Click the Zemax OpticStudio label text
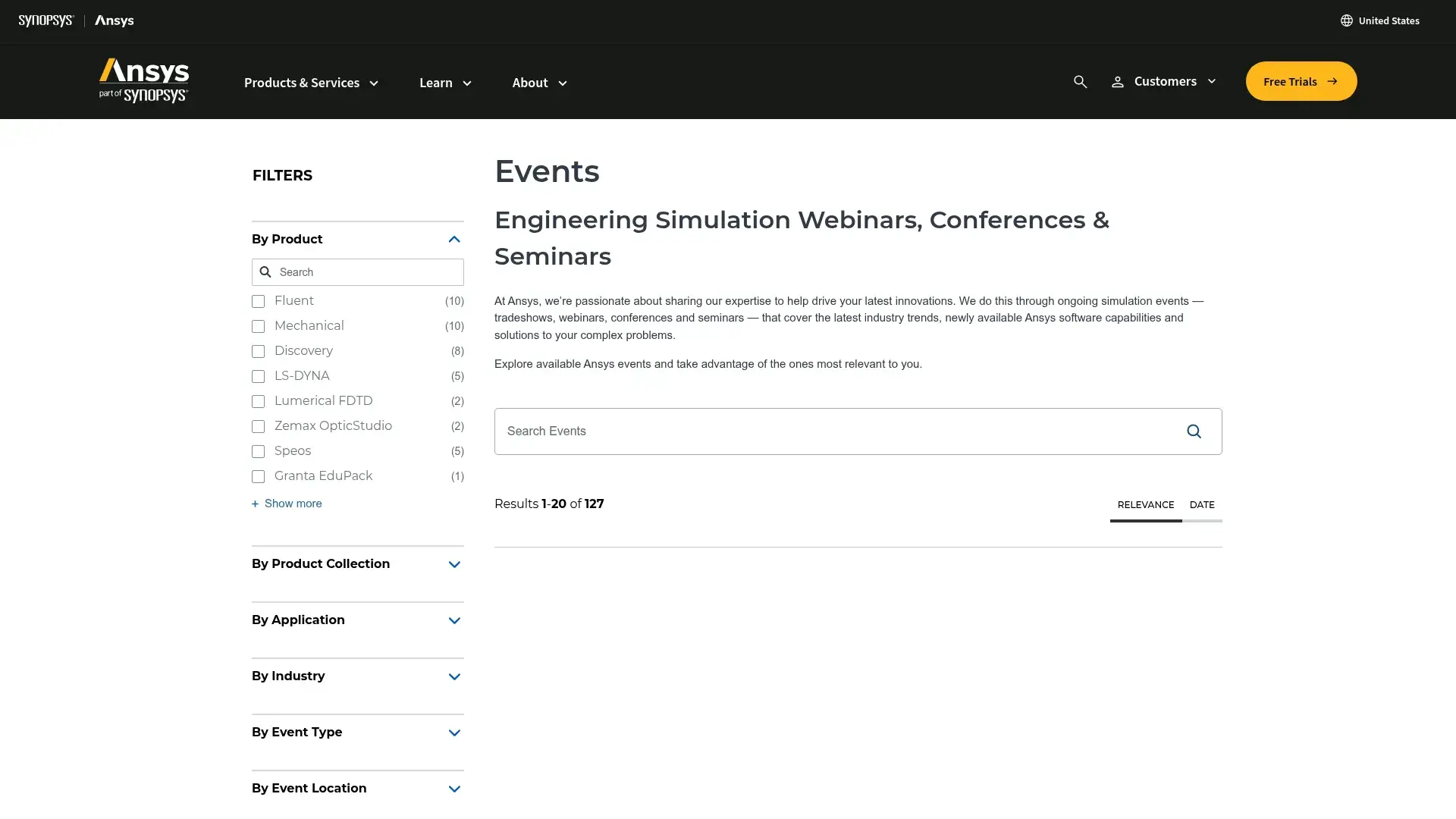 click(333, 426)
